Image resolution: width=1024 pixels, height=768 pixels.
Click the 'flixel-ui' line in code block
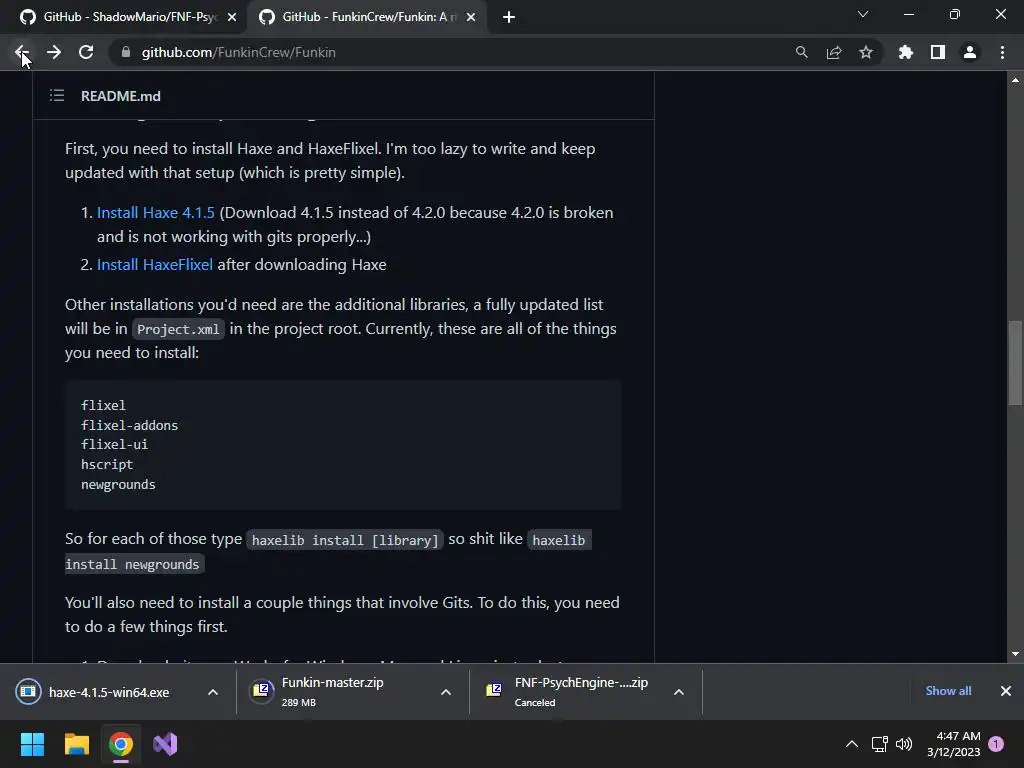pos(114,445)
